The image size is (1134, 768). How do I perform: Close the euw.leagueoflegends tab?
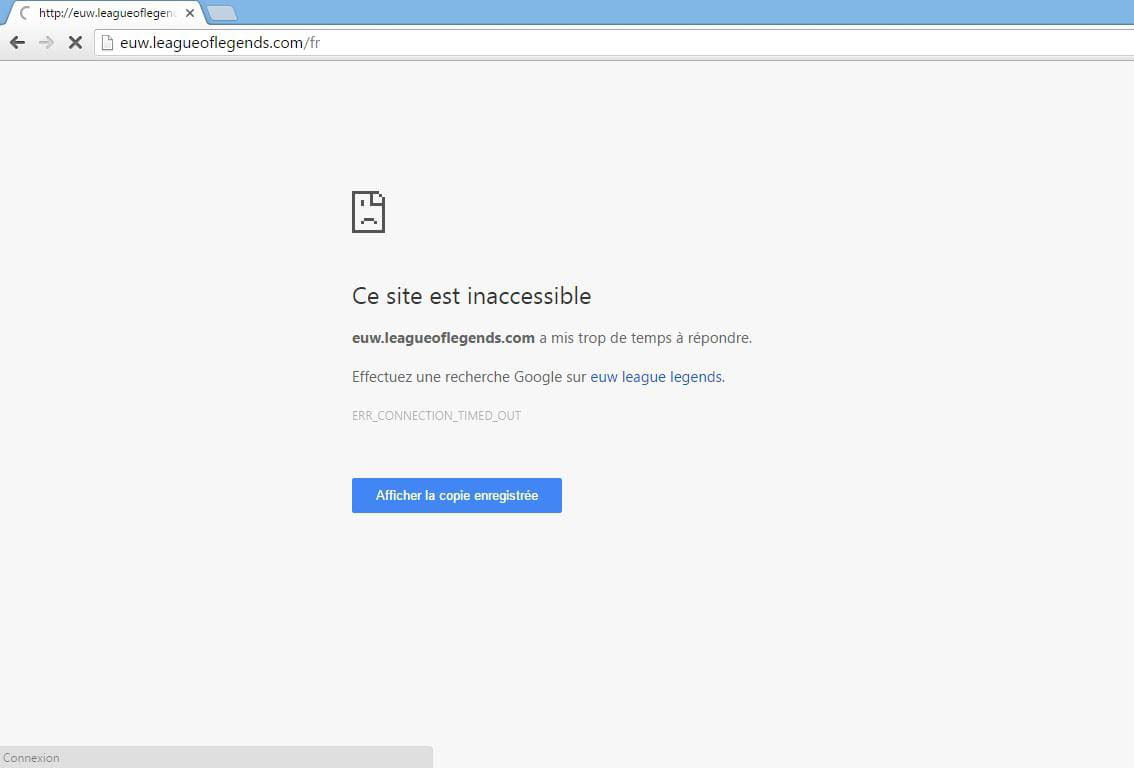point(189,13)
